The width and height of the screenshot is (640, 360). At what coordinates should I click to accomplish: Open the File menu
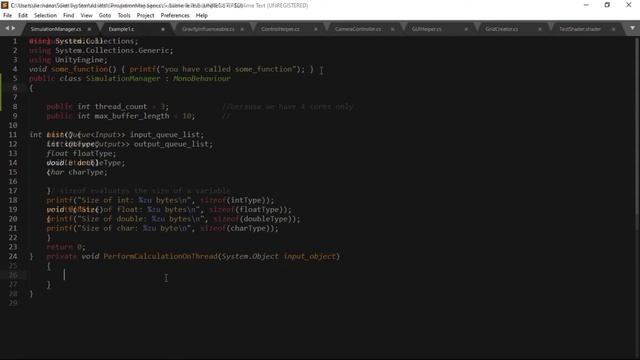tap(7, 16)
